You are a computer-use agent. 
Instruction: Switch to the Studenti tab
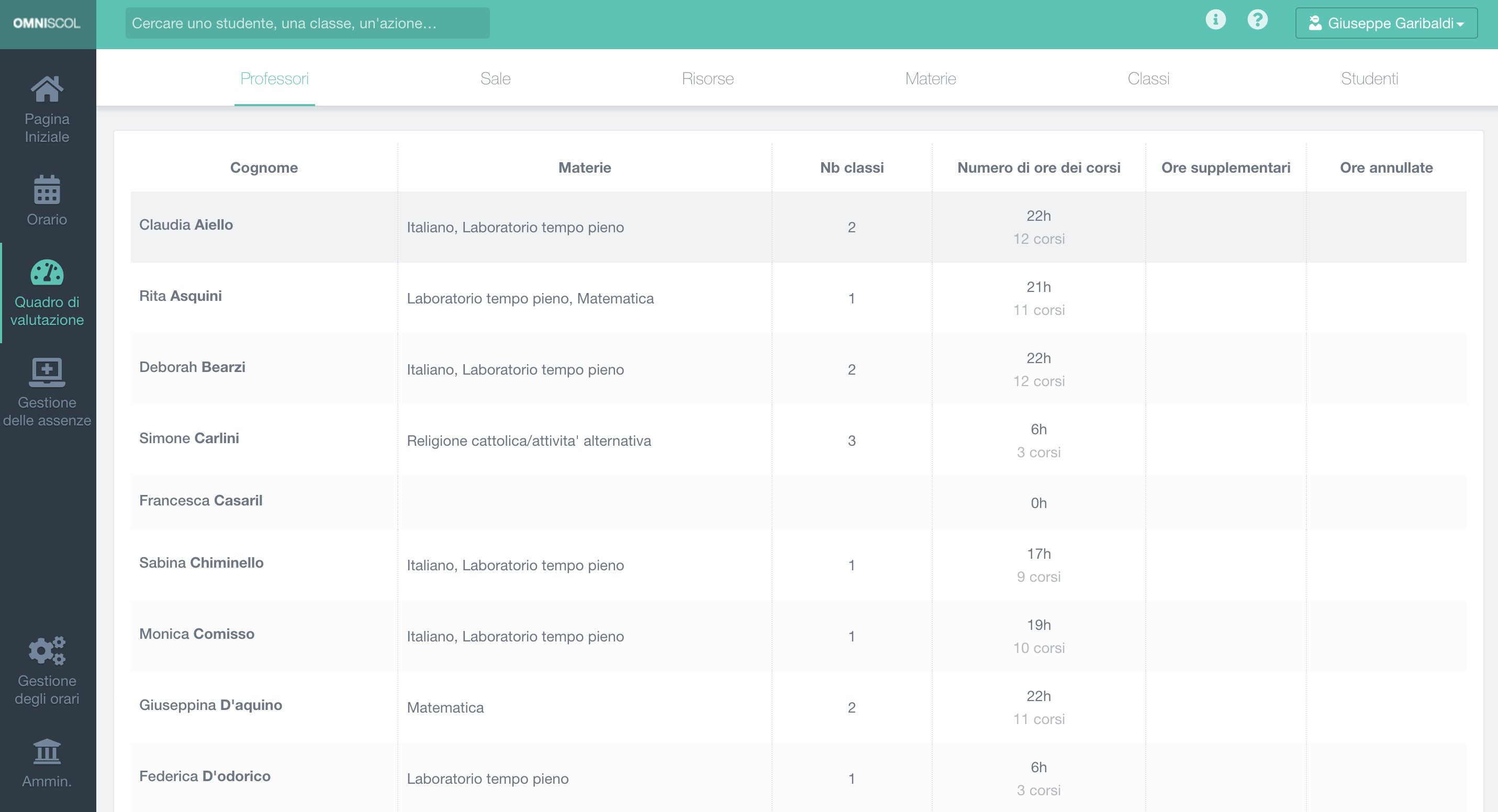1368,78
